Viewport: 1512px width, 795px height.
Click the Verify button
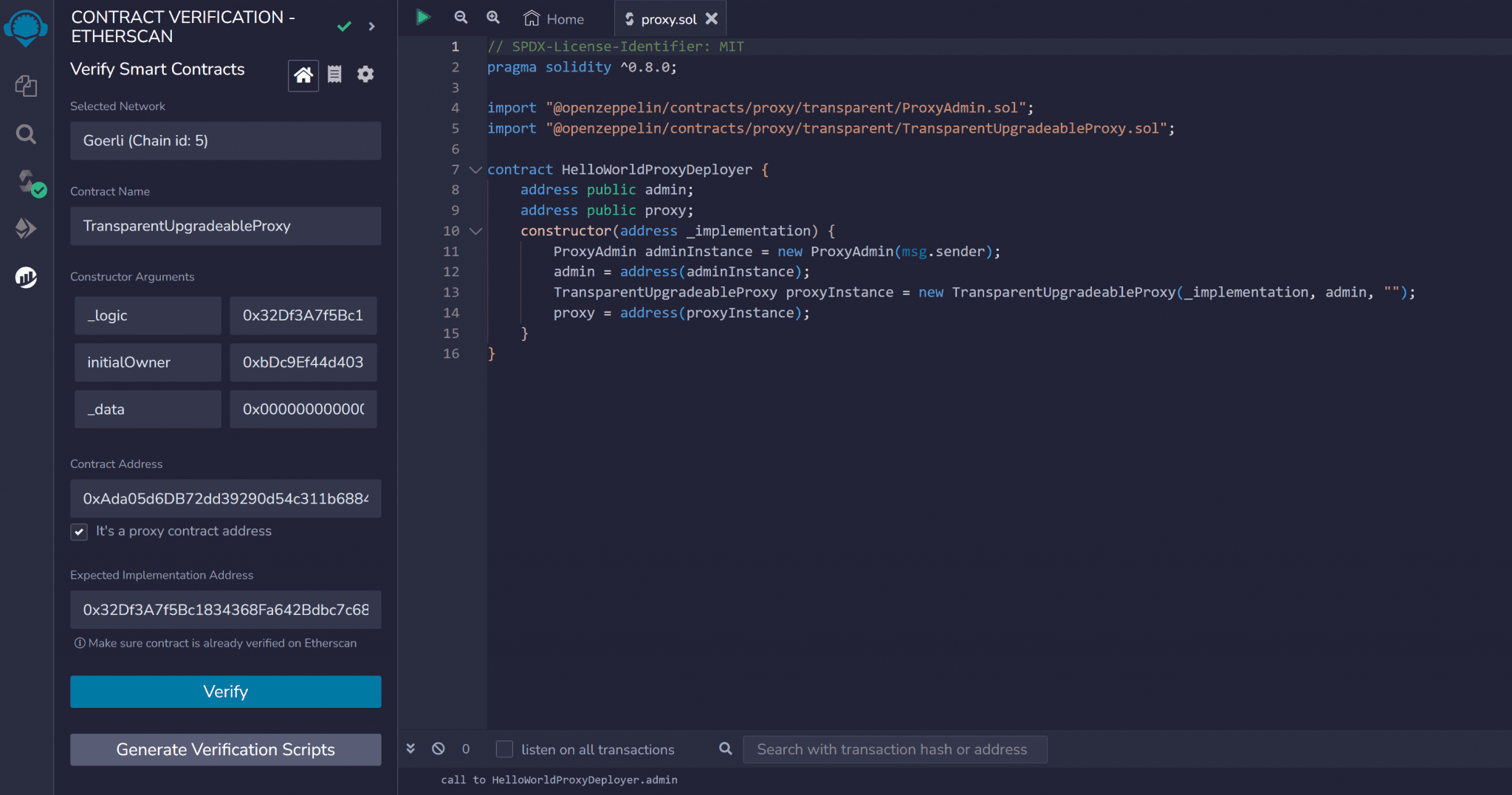[225, 692]
